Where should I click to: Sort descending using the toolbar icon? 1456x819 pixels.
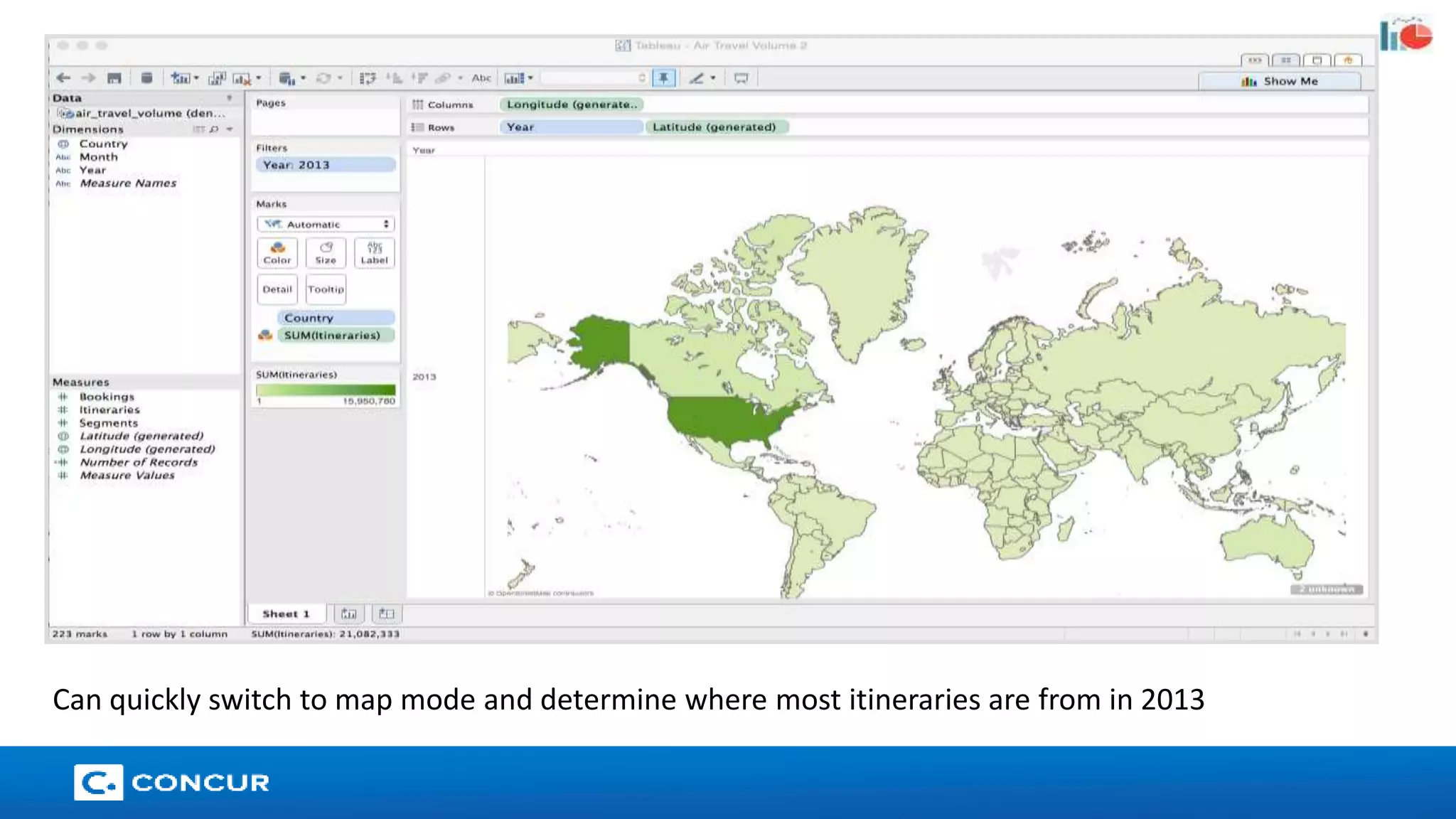(x=419, y=78)
